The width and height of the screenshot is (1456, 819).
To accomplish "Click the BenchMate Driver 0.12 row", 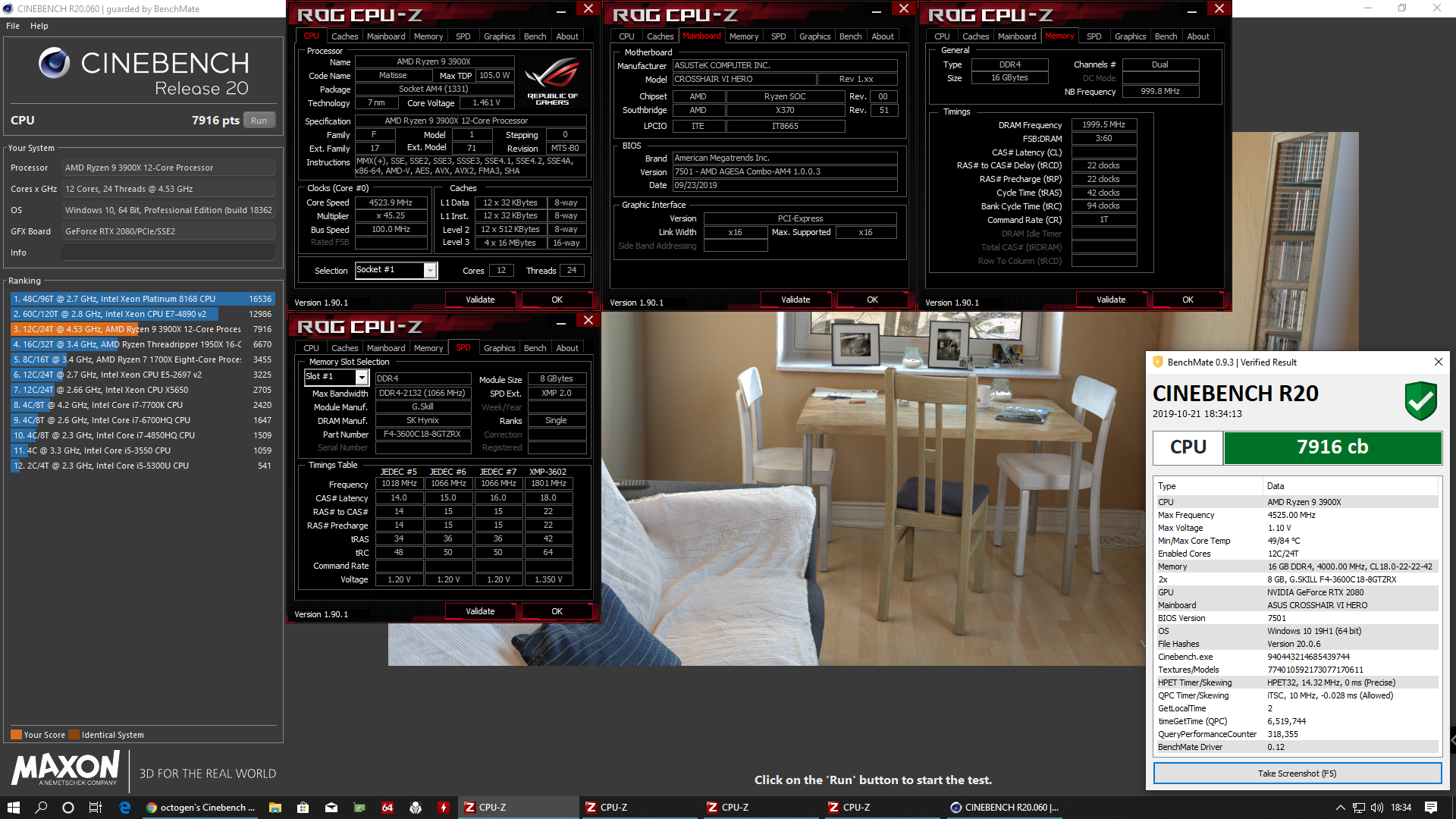I will pyautogui.click(x=1296, y=747).
